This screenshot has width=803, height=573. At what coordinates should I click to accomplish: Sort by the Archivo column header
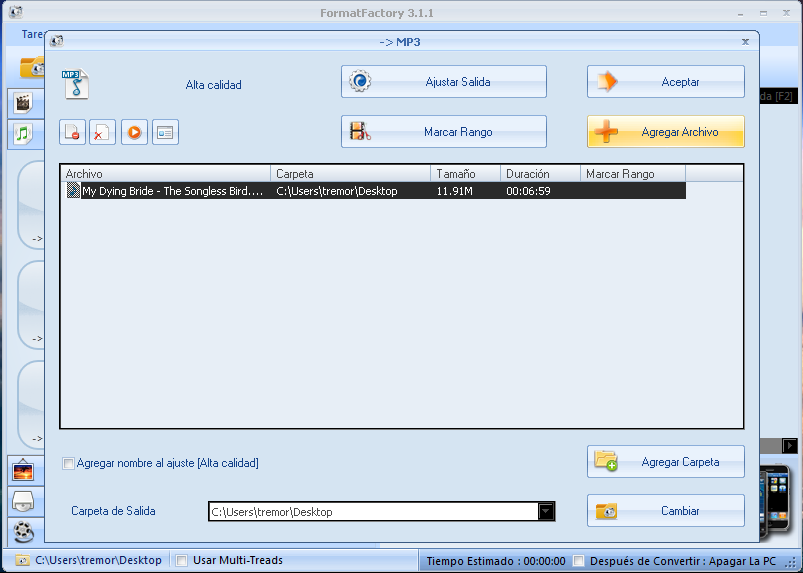click(x=165, y=174)
